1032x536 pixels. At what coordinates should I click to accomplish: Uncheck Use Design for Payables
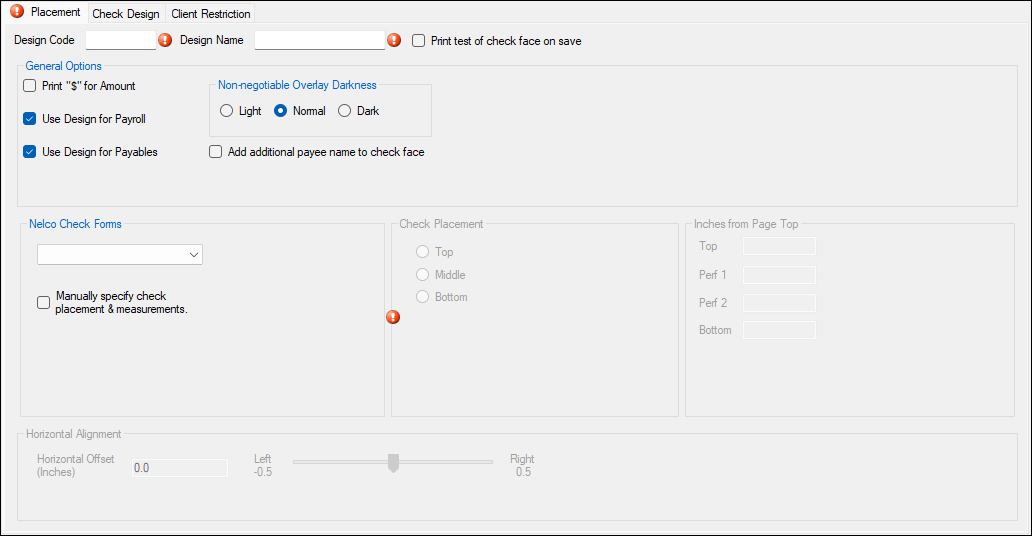coord(30,152)
